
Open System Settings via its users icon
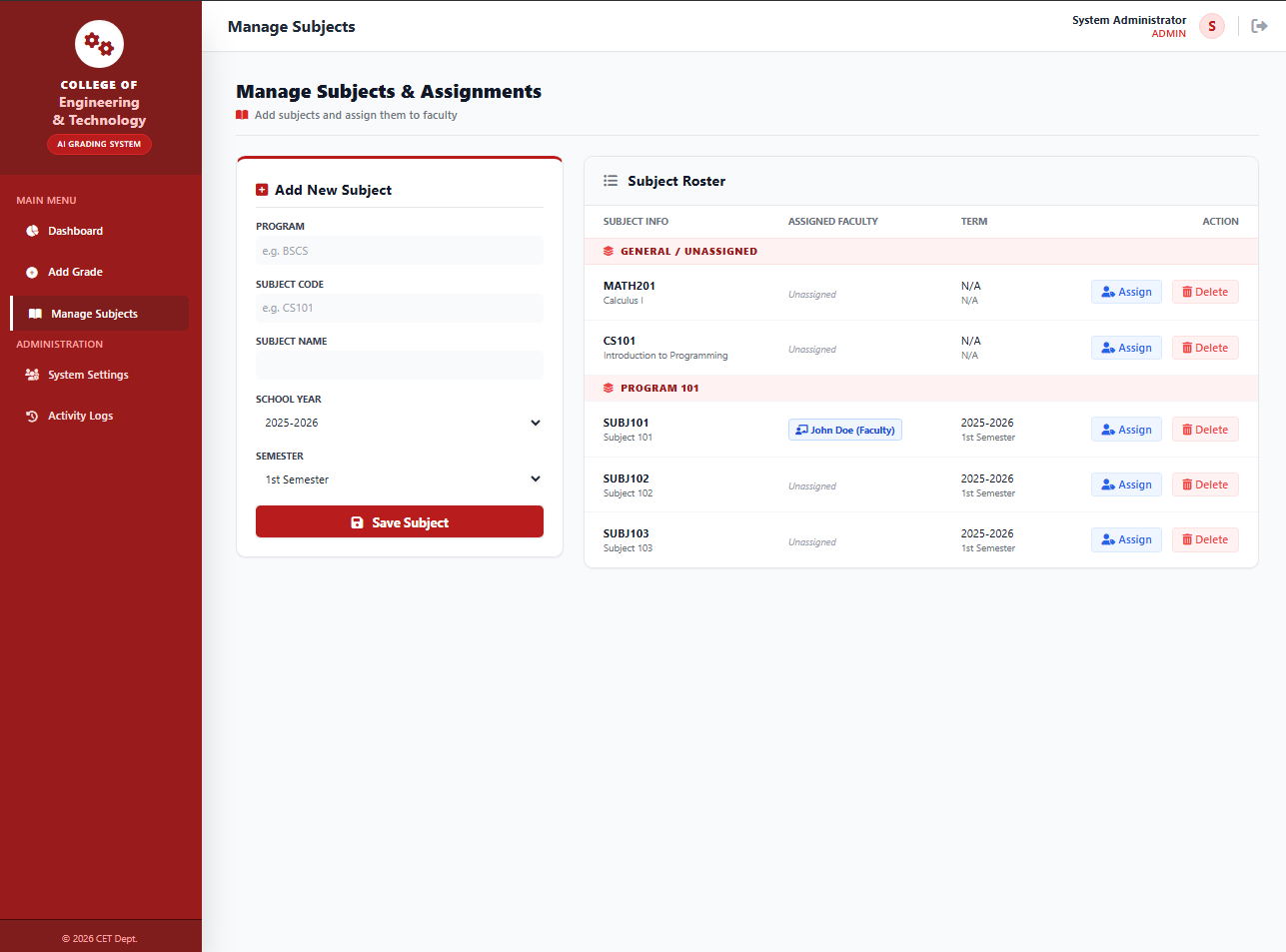point(32,375)
